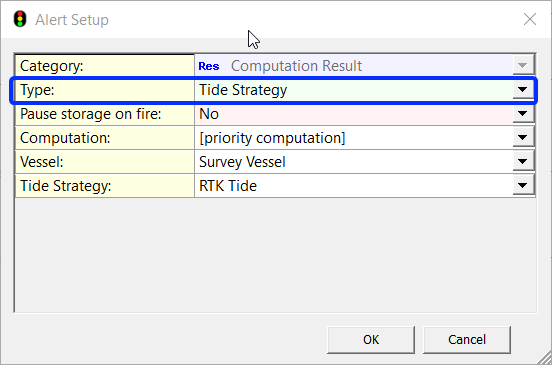Image resolution: width=552 pixels, height=365 pixels.
Task: Click the window resize grip corner
Action: [545, 358]
